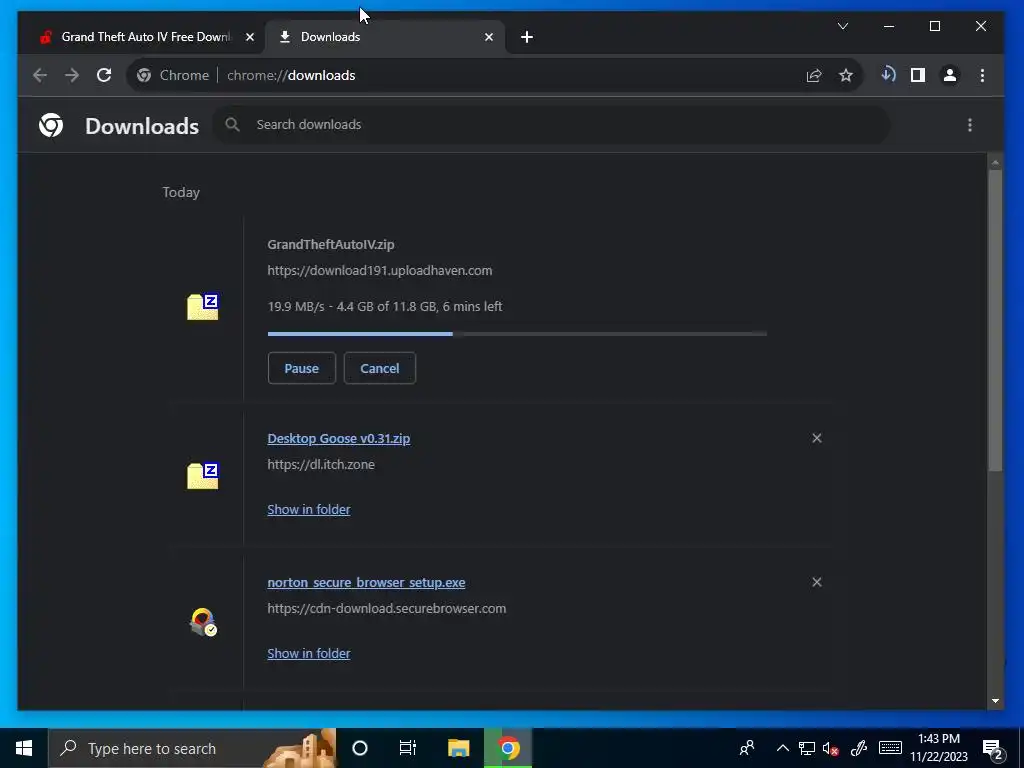Go back using browser back arrow
This screenshot has width=1024, height=768.
(40, 75)
